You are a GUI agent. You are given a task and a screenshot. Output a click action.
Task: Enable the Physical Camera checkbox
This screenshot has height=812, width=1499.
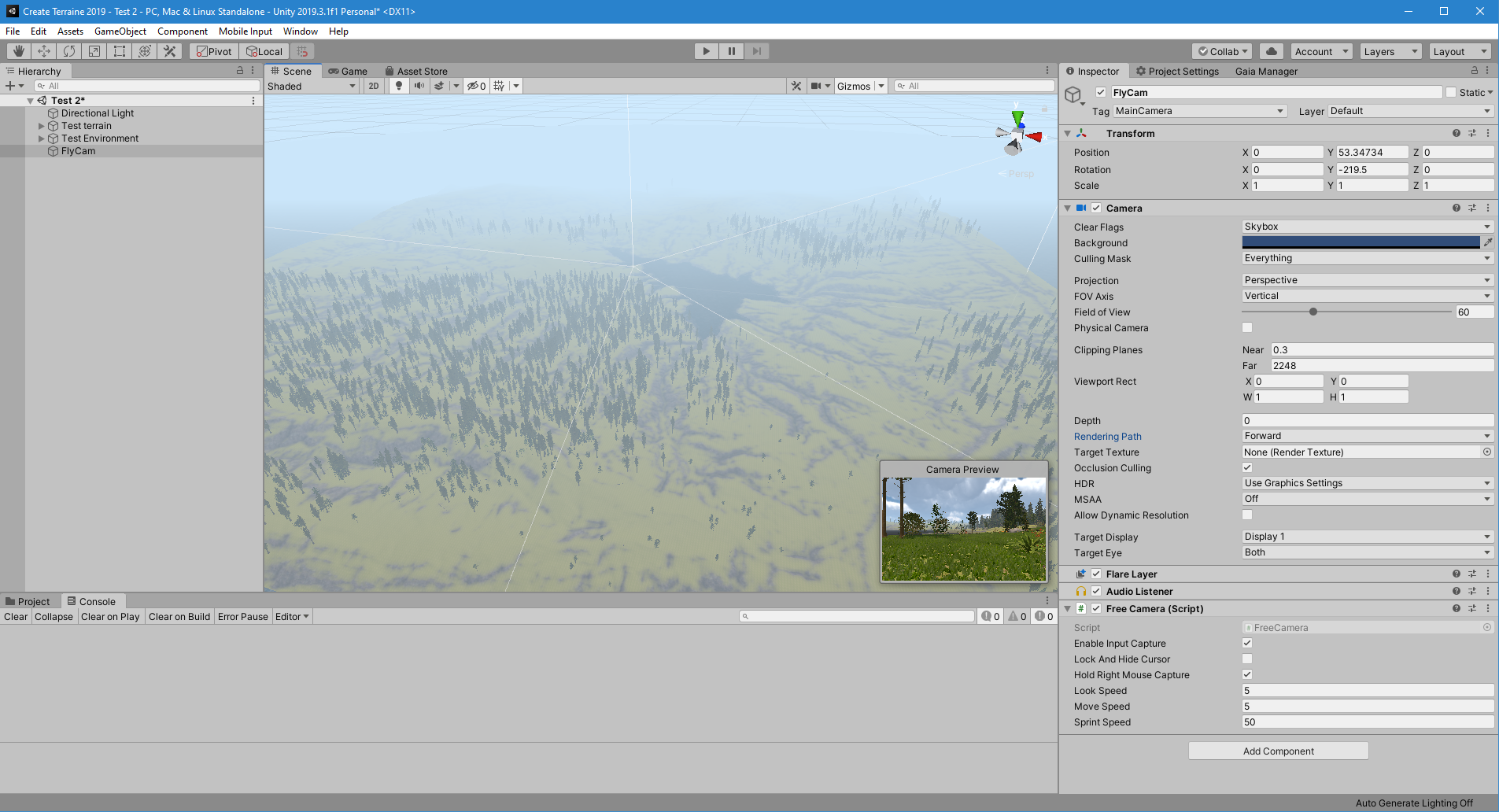[1247, 327]
